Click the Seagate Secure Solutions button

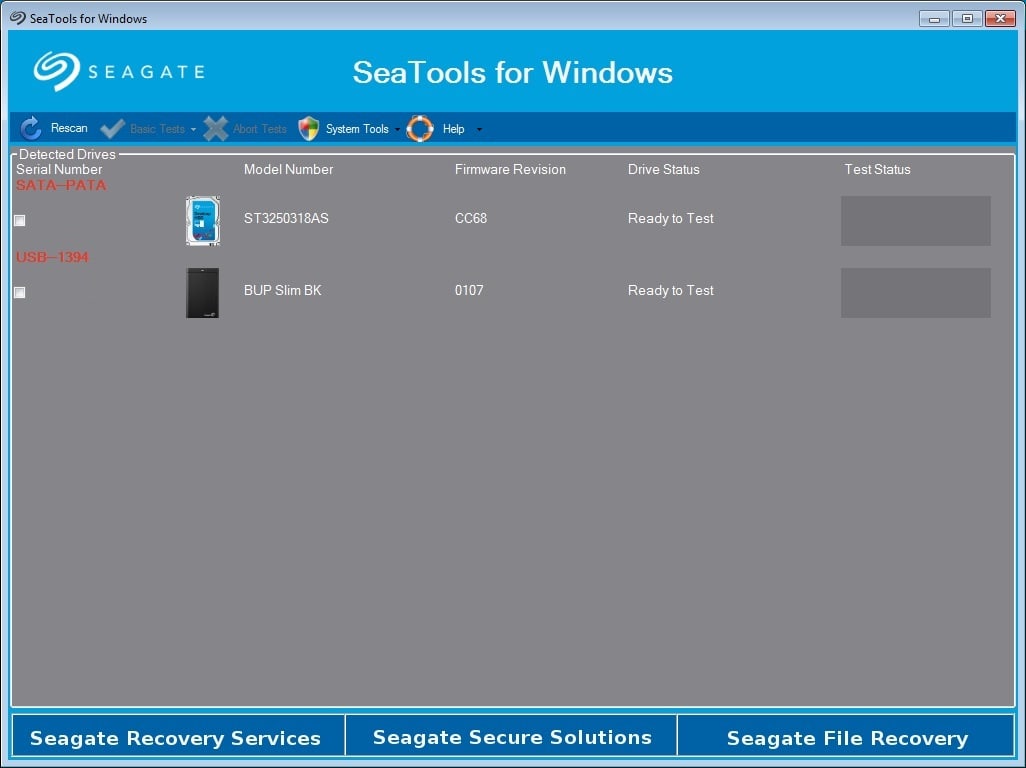(512, 737)
